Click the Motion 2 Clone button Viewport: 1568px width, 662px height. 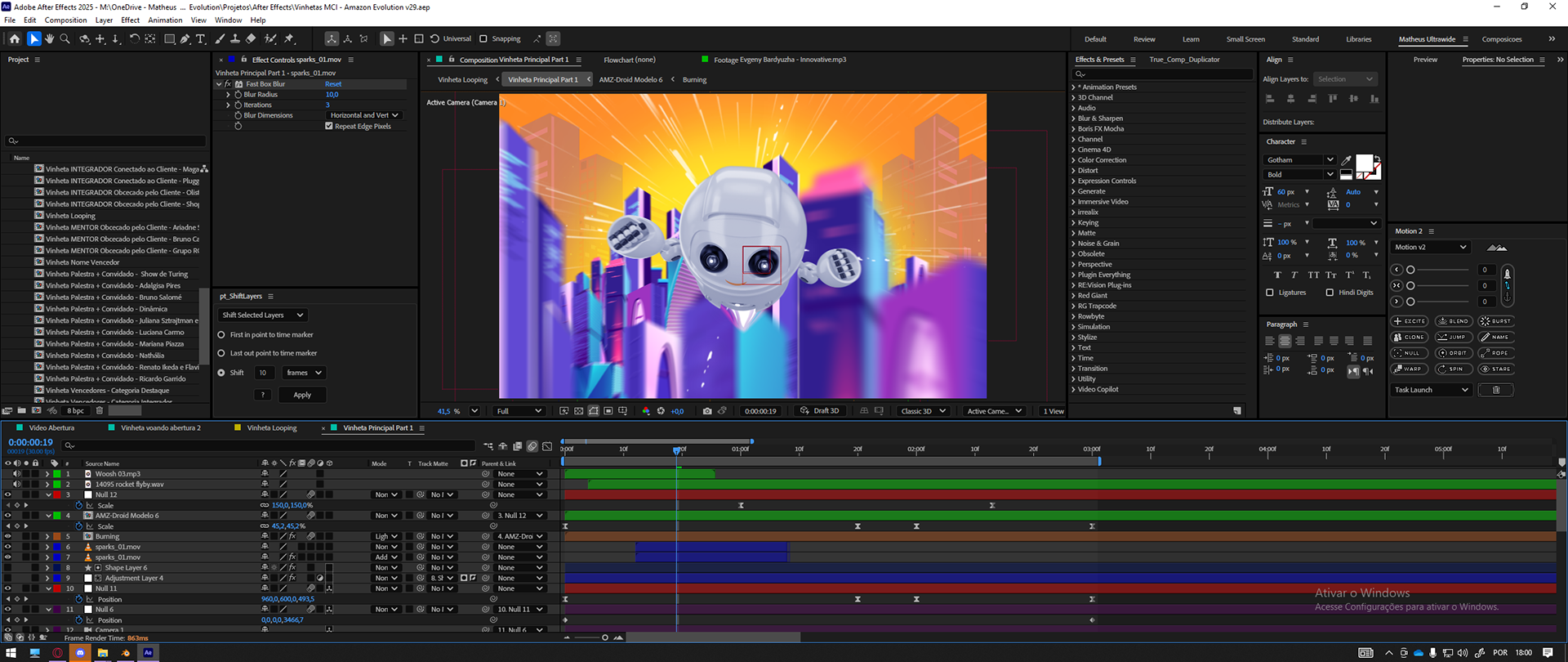coord(1410,337)
